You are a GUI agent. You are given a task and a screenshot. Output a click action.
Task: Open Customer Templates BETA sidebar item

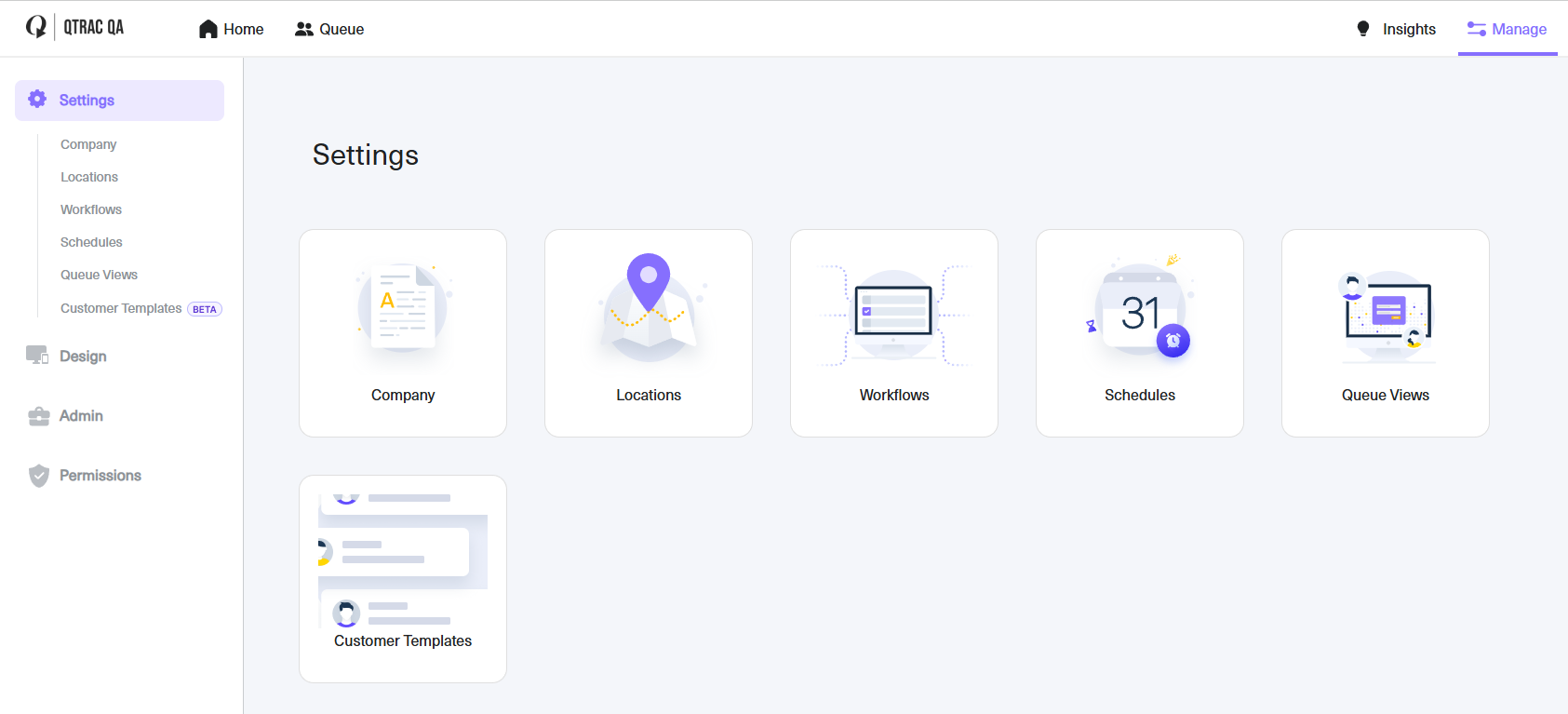click(141, 308)
